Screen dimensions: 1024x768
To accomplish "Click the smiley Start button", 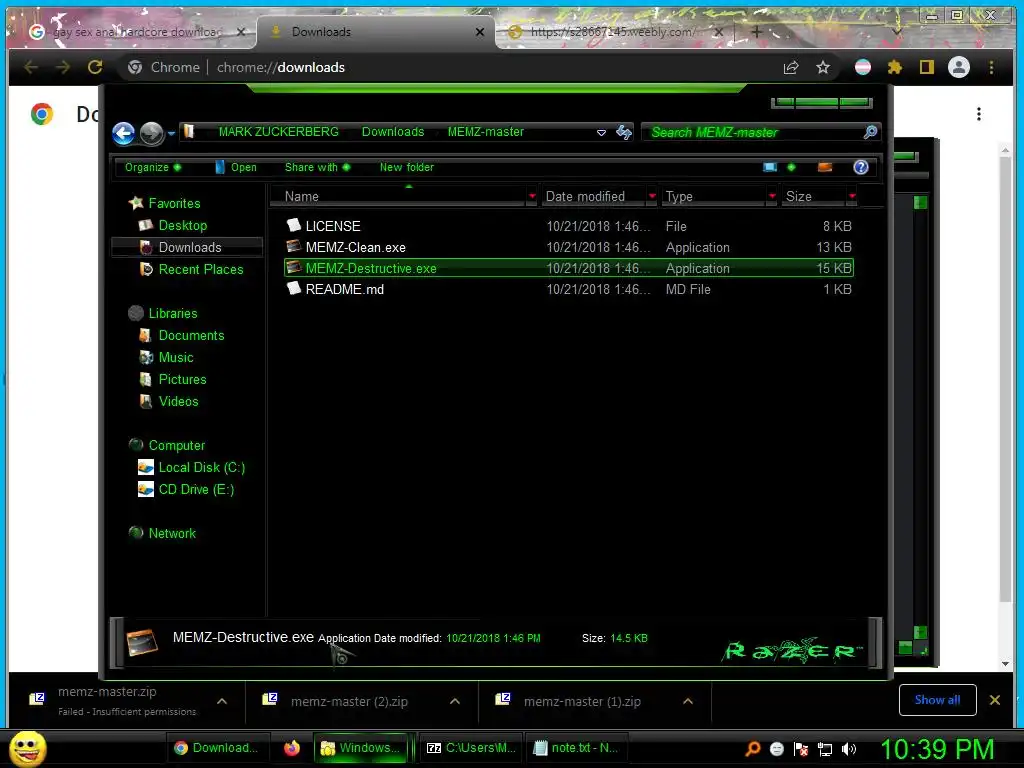I will 27,748.
